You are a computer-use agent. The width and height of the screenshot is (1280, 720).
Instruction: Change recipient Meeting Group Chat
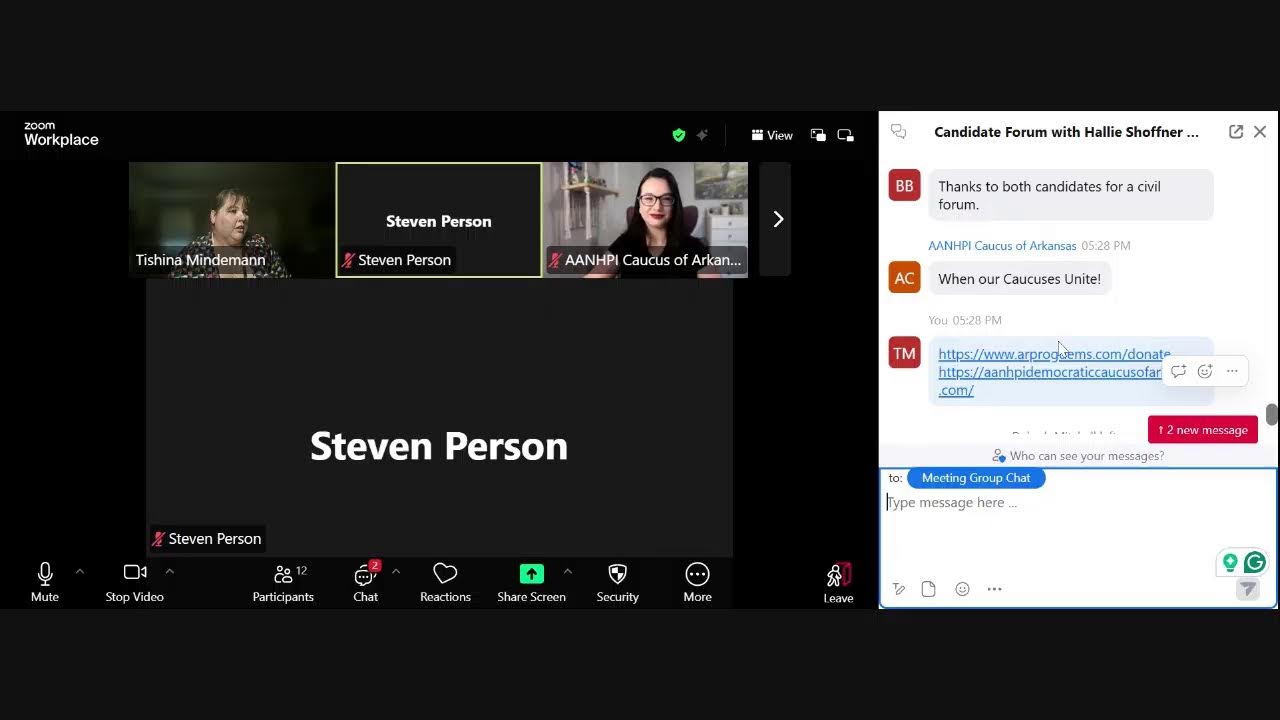pyautogui.click(x=976, y=478)
